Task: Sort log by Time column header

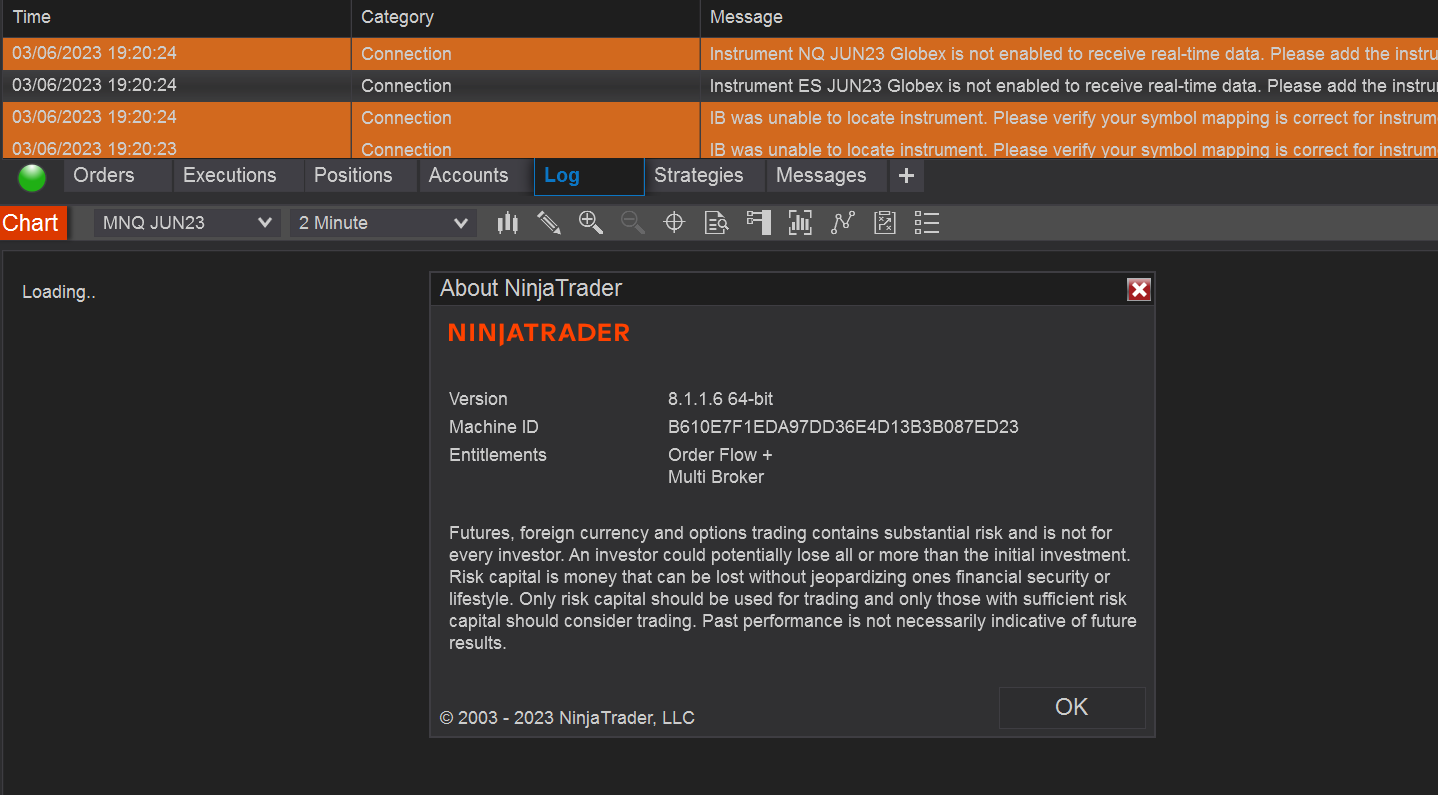Action: [176, 17]
